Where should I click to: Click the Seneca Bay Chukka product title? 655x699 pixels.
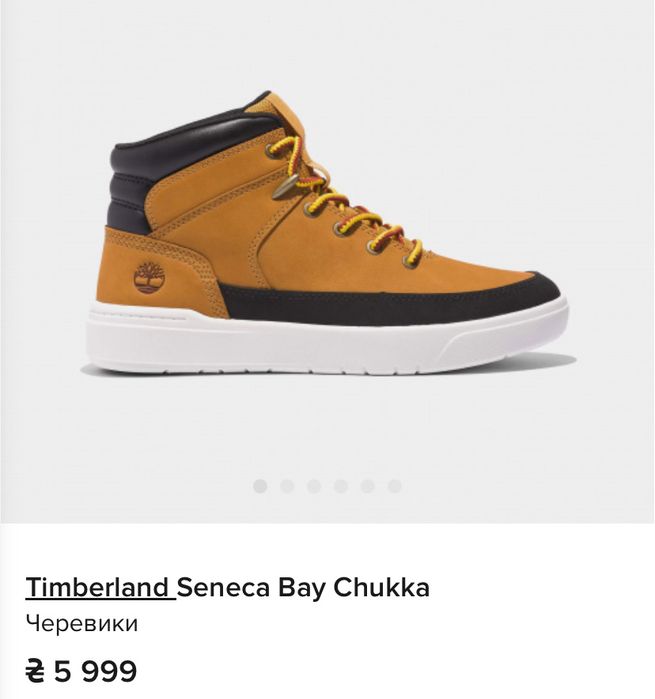pos(304,587)
